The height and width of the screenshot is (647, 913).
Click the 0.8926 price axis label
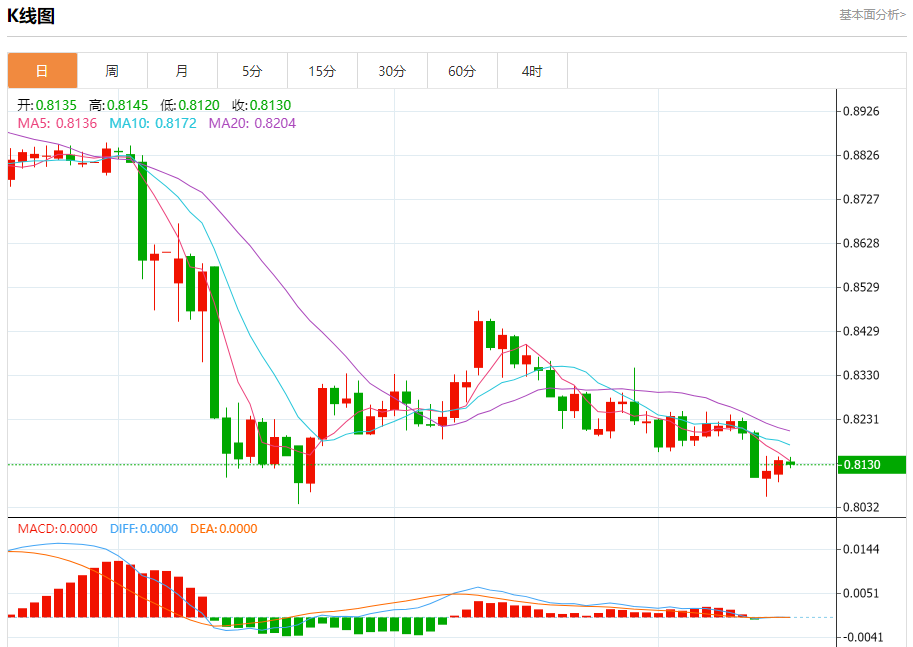(861, 111)
